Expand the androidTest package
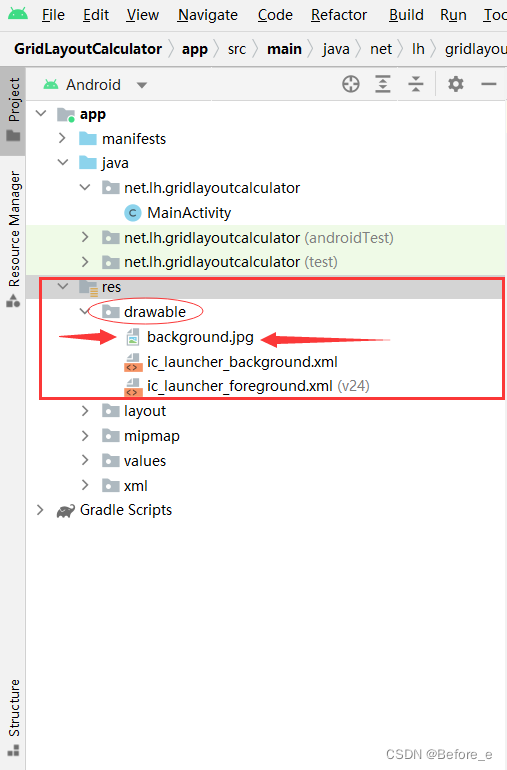507x770 pixels. (x=85, y=238)
